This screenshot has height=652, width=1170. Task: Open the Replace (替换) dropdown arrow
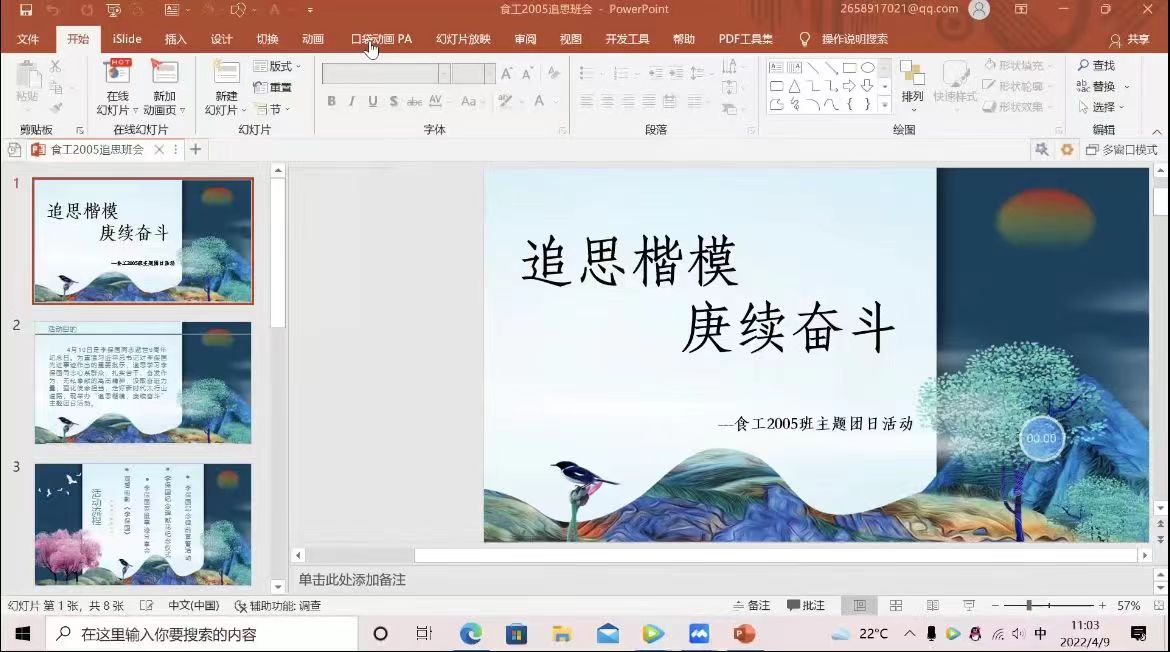pyautogui.click(x=1127, y=87)
